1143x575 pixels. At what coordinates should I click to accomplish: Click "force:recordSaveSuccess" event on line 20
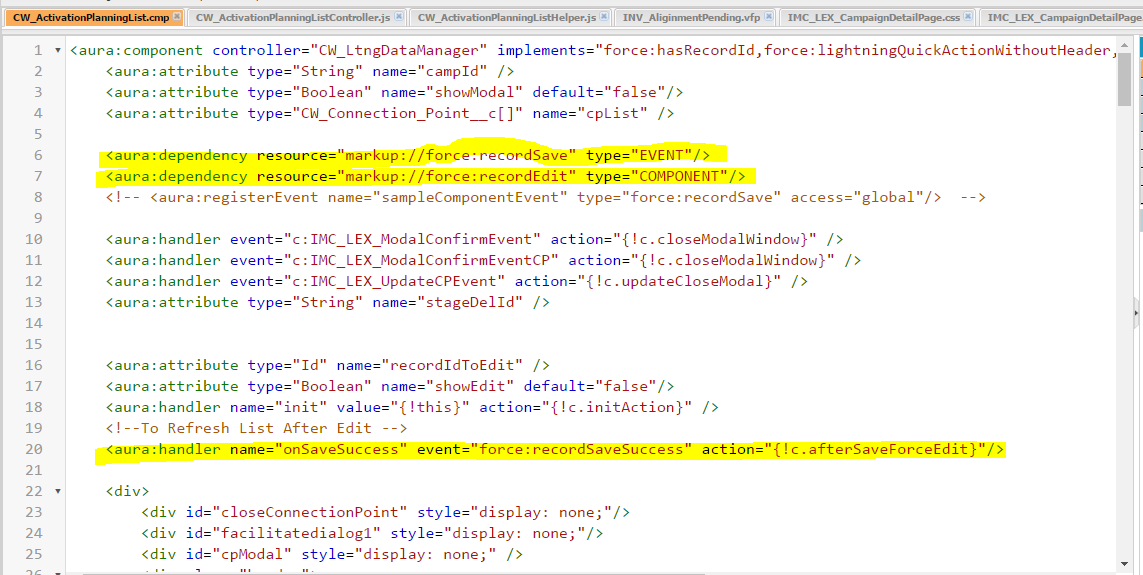(581, 450)
